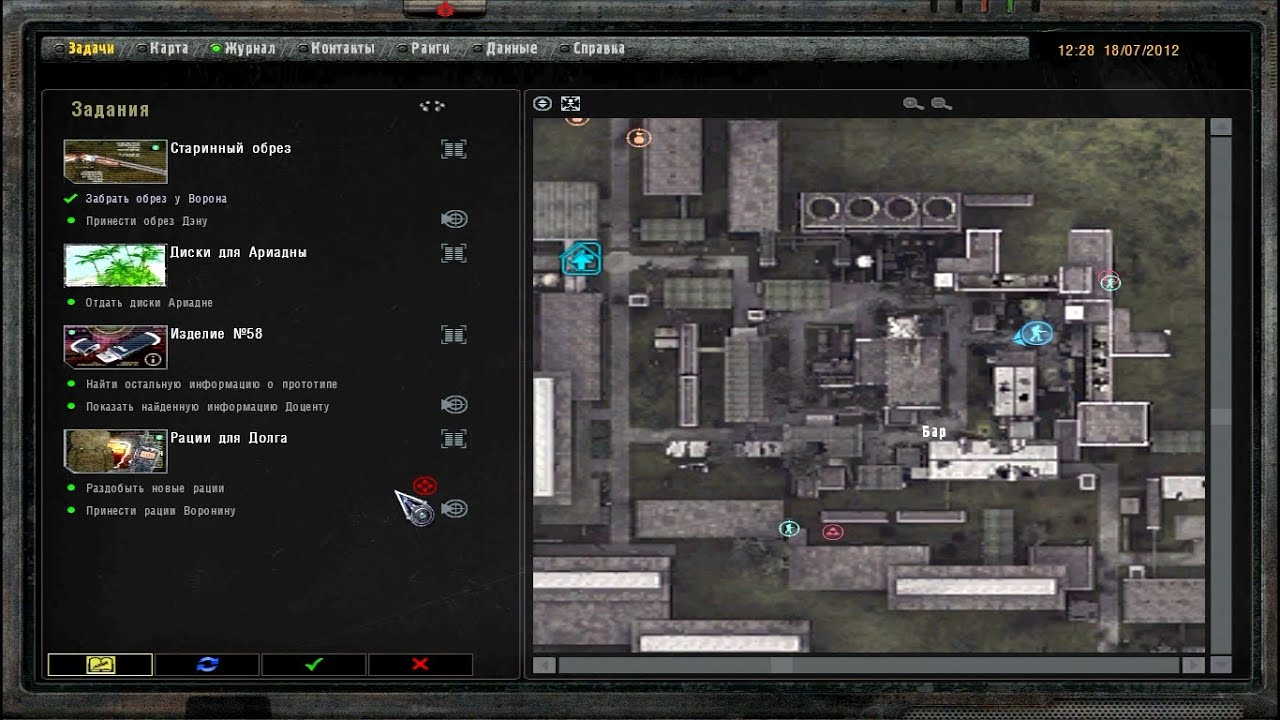Open description of Изделие №58 task
The image size is (1280, 720).
coord(454,334)
